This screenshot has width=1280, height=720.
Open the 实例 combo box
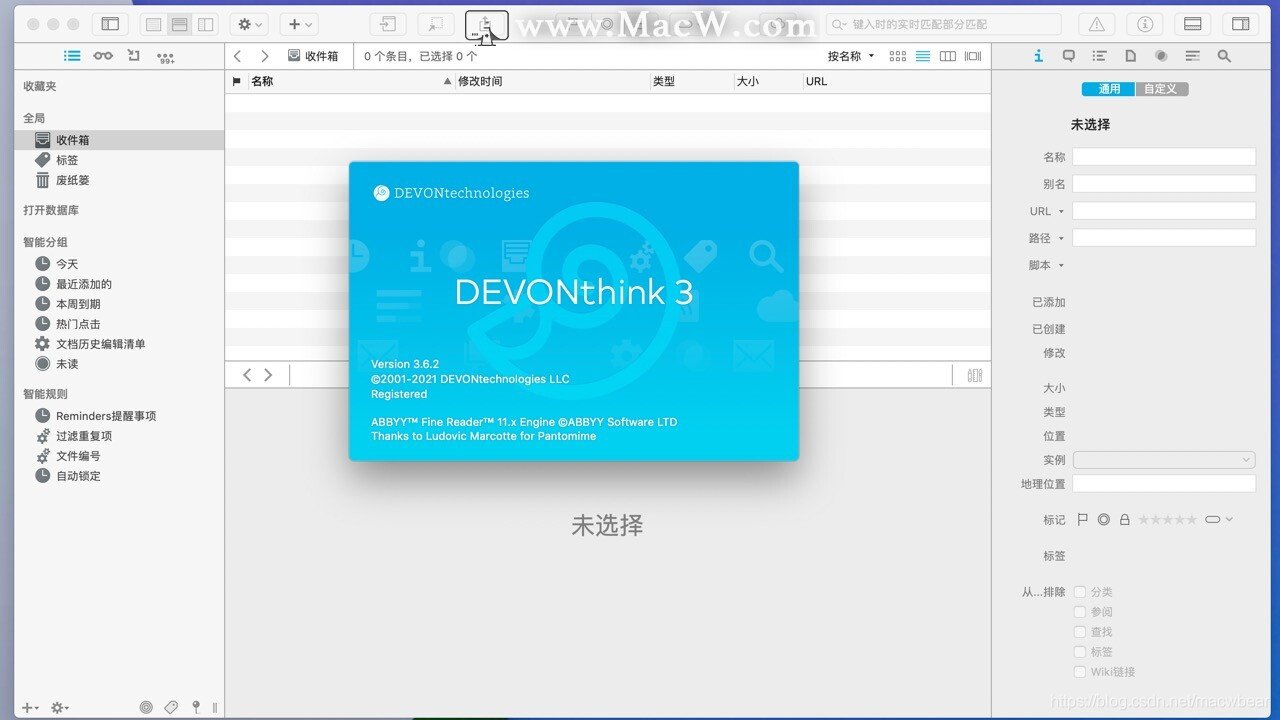[1164, 460]
